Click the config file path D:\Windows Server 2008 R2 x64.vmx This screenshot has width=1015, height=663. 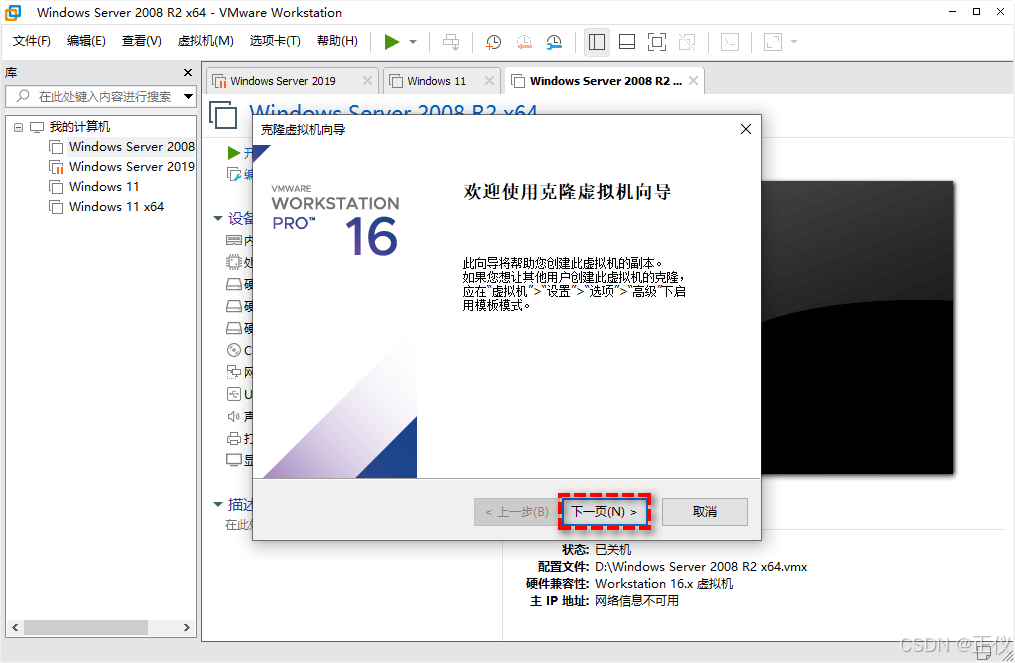click(701, 567)
